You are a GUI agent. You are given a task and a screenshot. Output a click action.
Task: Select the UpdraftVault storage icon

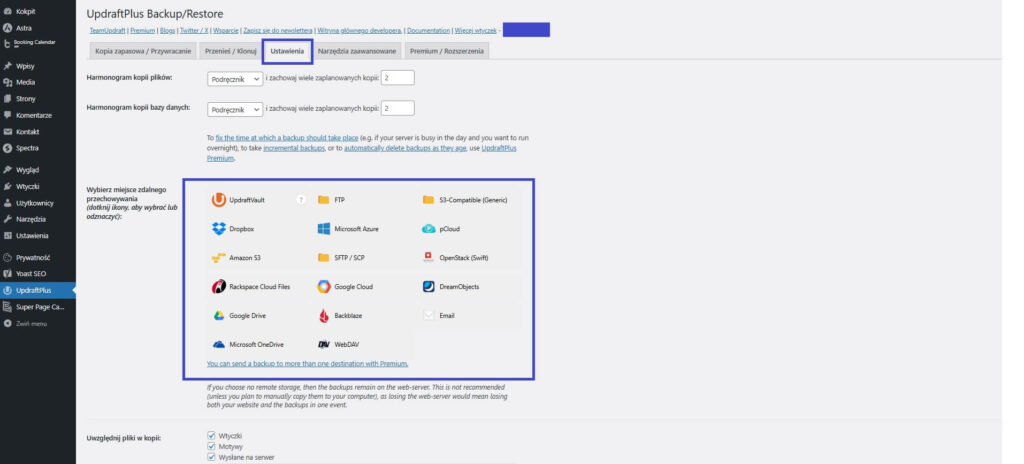pos(218,200)
